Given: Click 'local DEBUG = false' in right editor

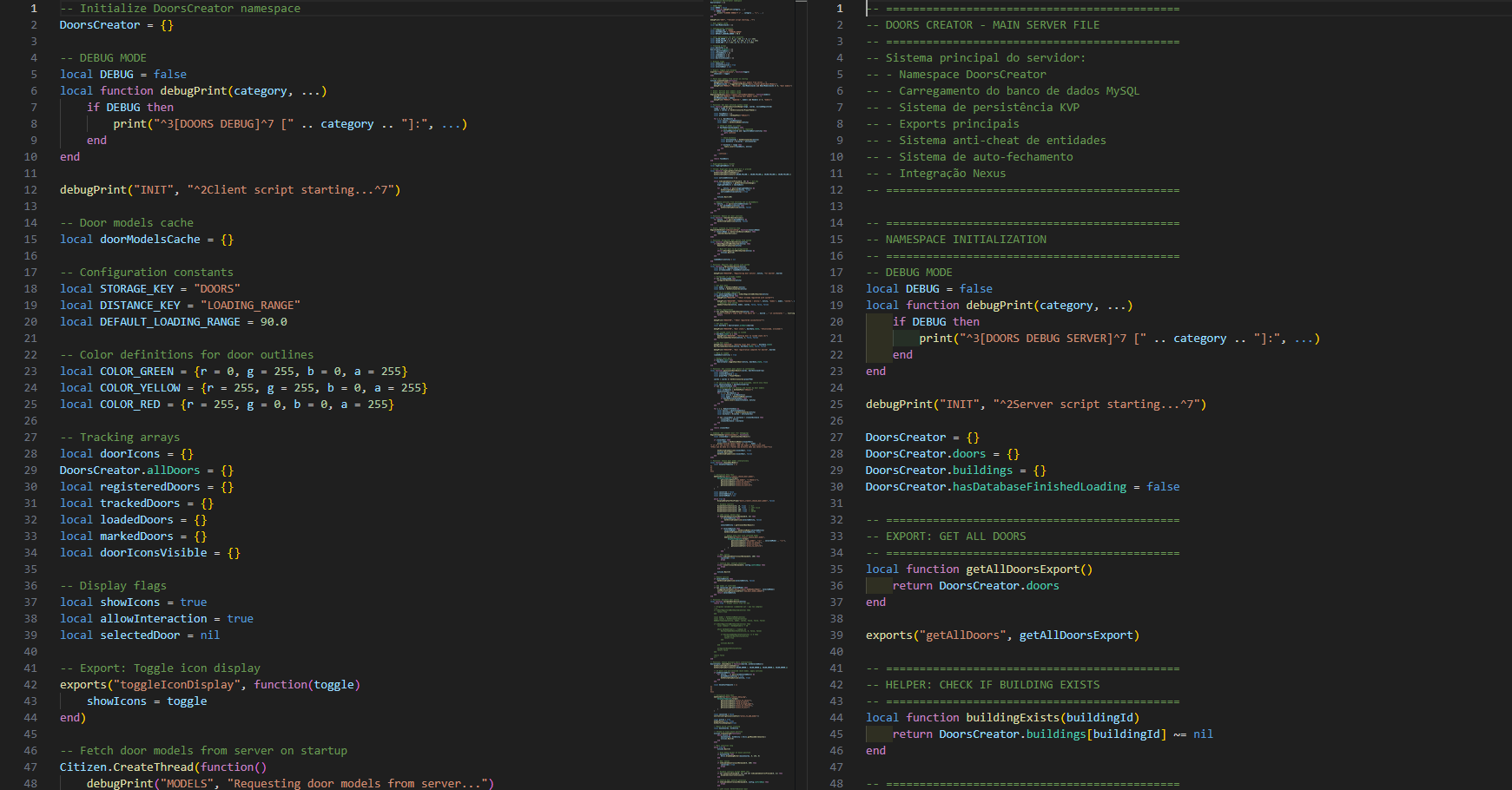Looking at the screenshot, I should [929, 288].
